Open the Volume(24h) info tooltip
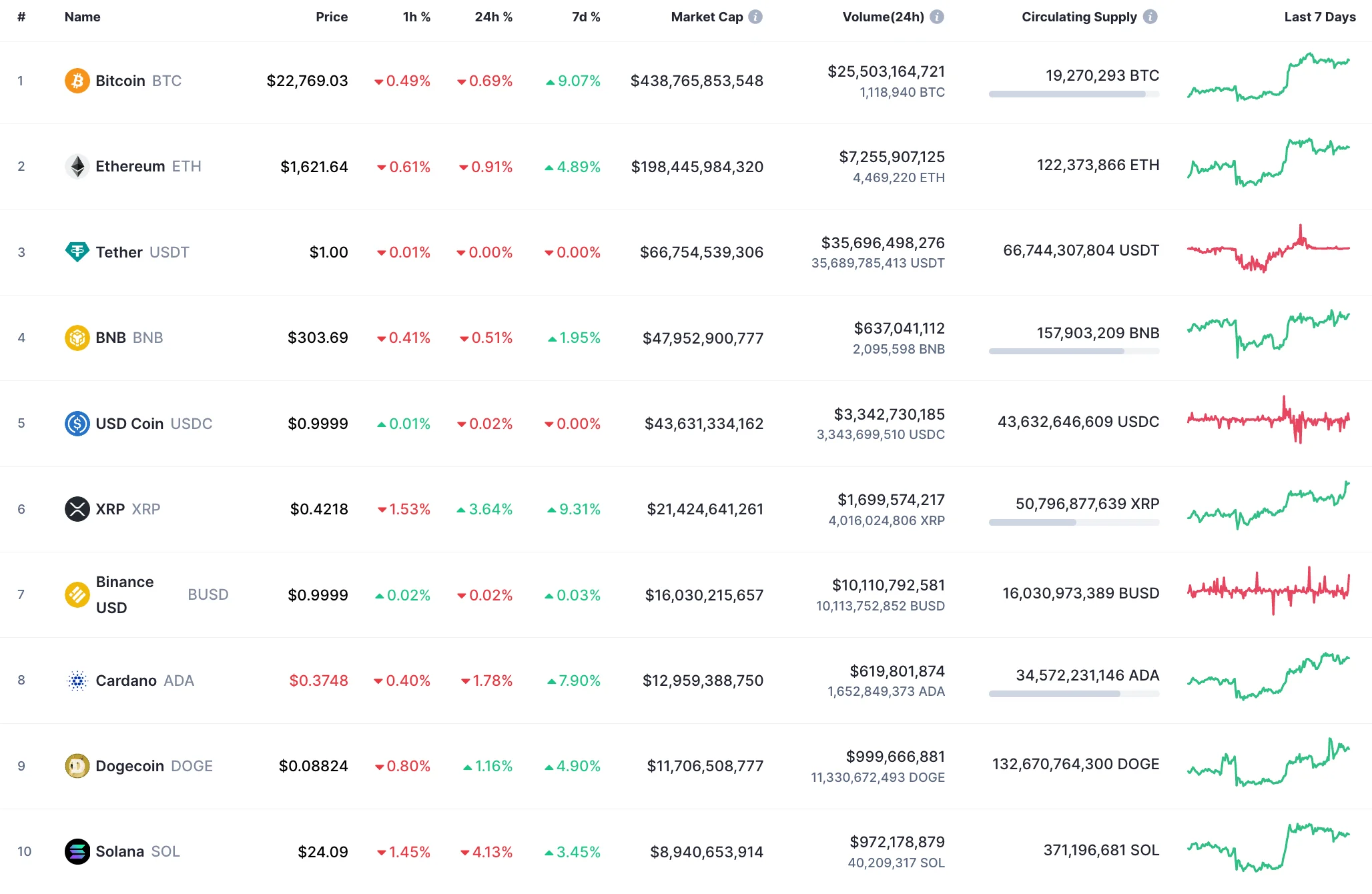 pyautogui.click(x=937, y=17)
